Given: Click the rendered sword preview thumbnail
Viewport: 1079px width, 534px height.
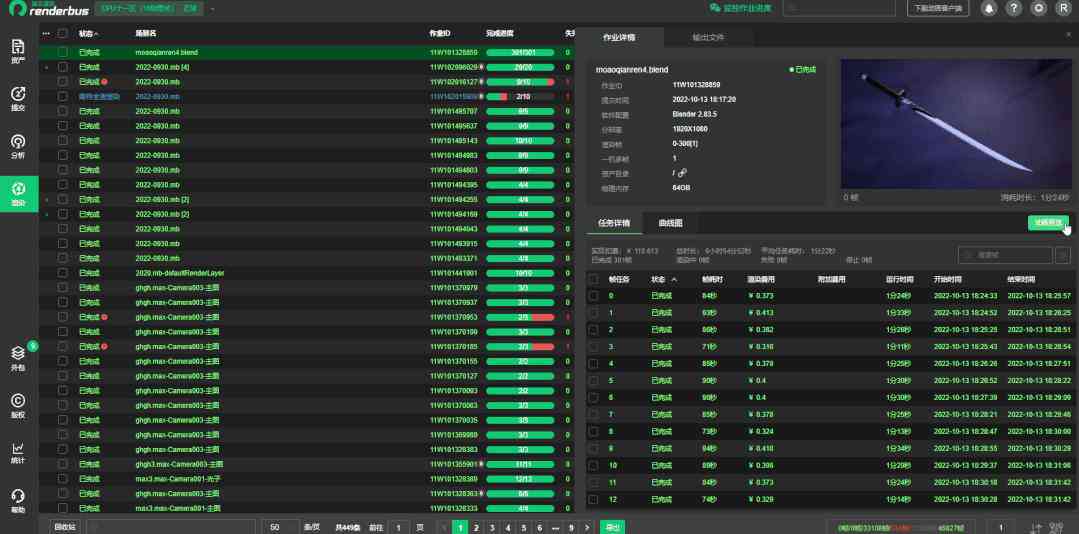Looking at the screenshot, I should click(x=957, y=124).
